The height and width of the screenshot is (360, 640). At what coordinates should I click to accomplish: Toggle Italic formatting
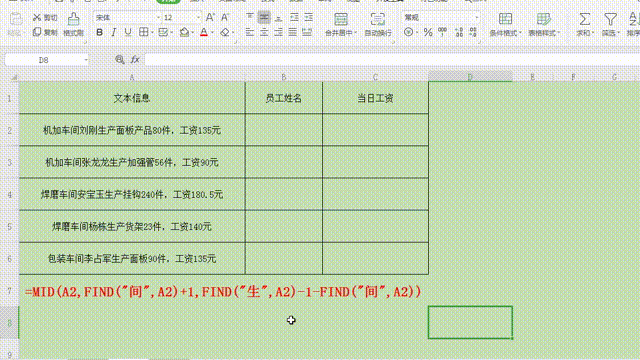click(x=113, y=32)
